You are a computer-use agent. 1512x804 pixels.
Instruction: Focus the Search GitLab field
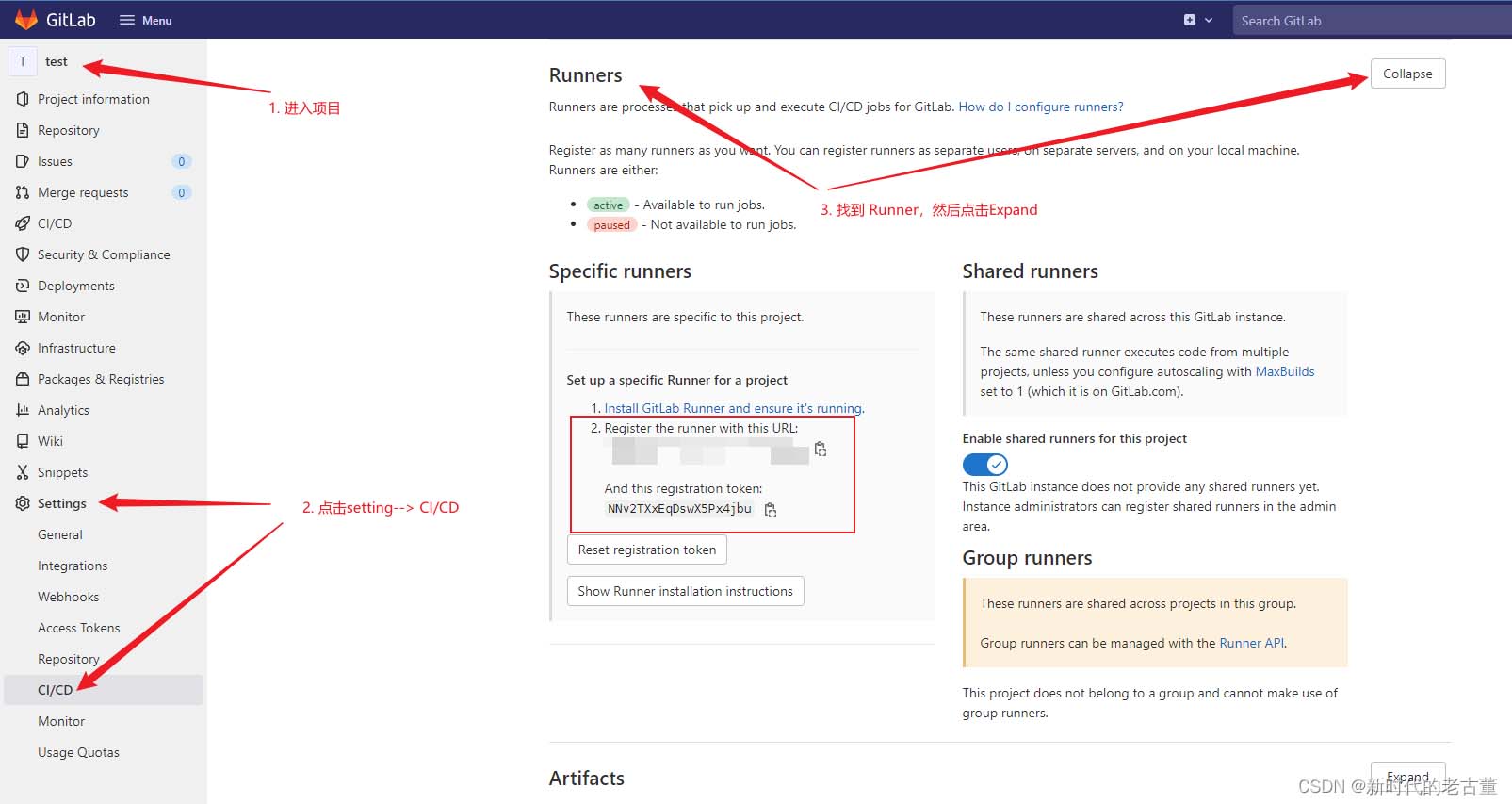tap(1372, 21)
